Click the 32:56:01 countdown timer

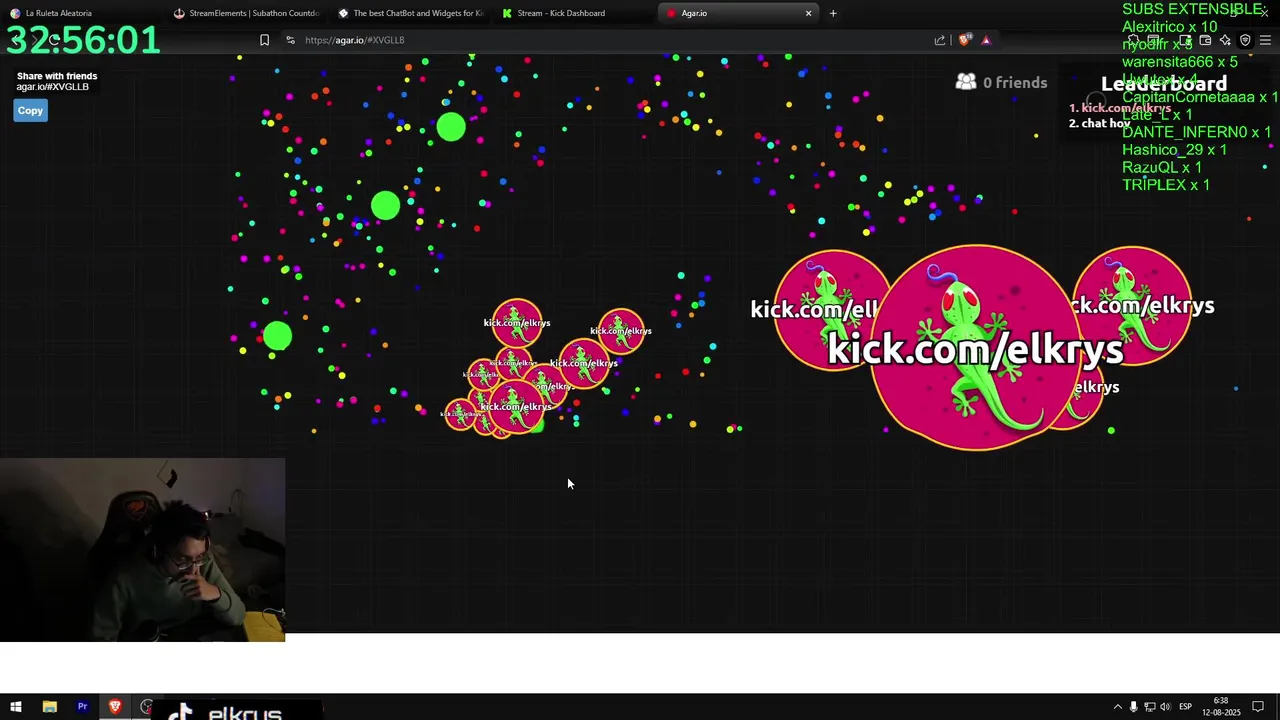point(83,40)
